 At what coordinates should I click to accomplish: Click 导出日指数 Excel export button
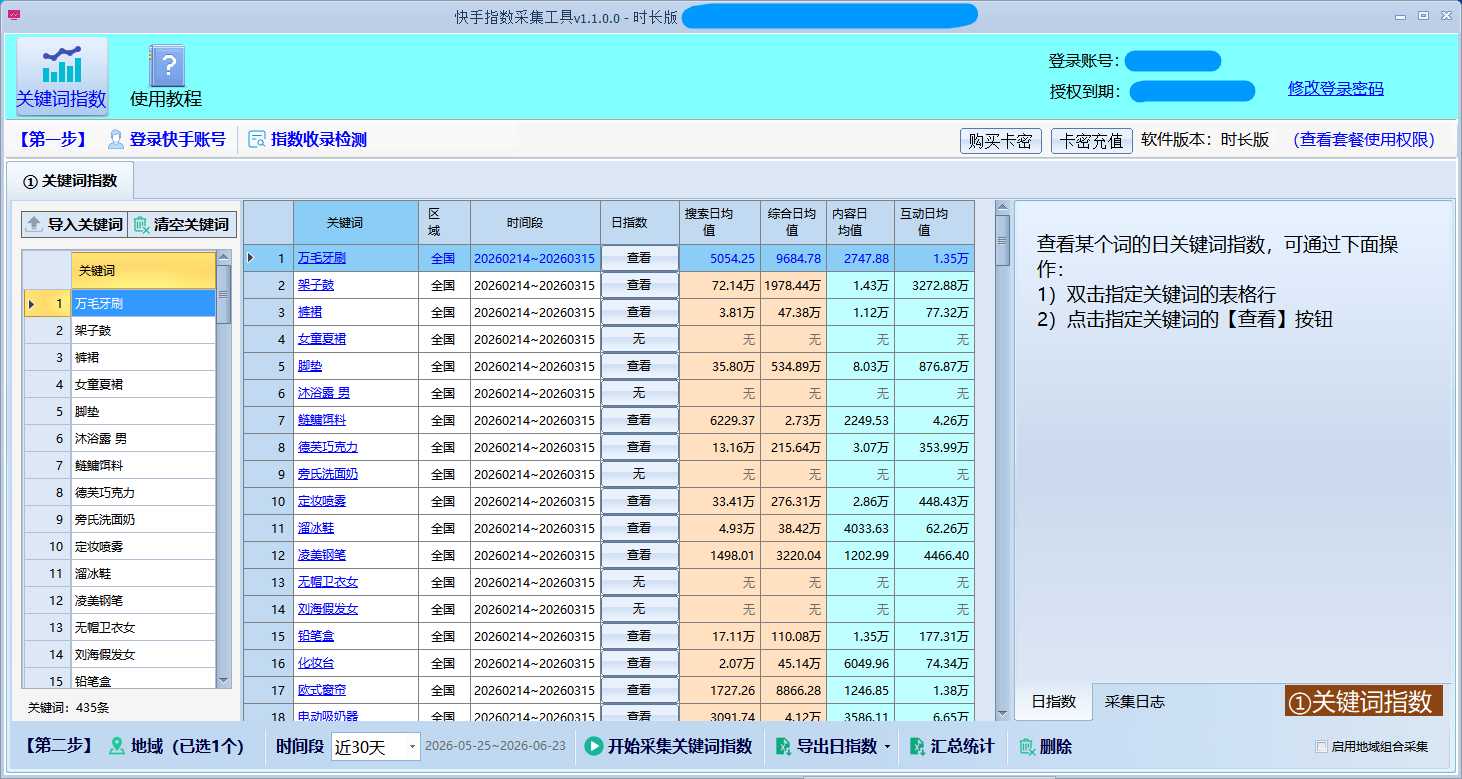tap(826, 746)
